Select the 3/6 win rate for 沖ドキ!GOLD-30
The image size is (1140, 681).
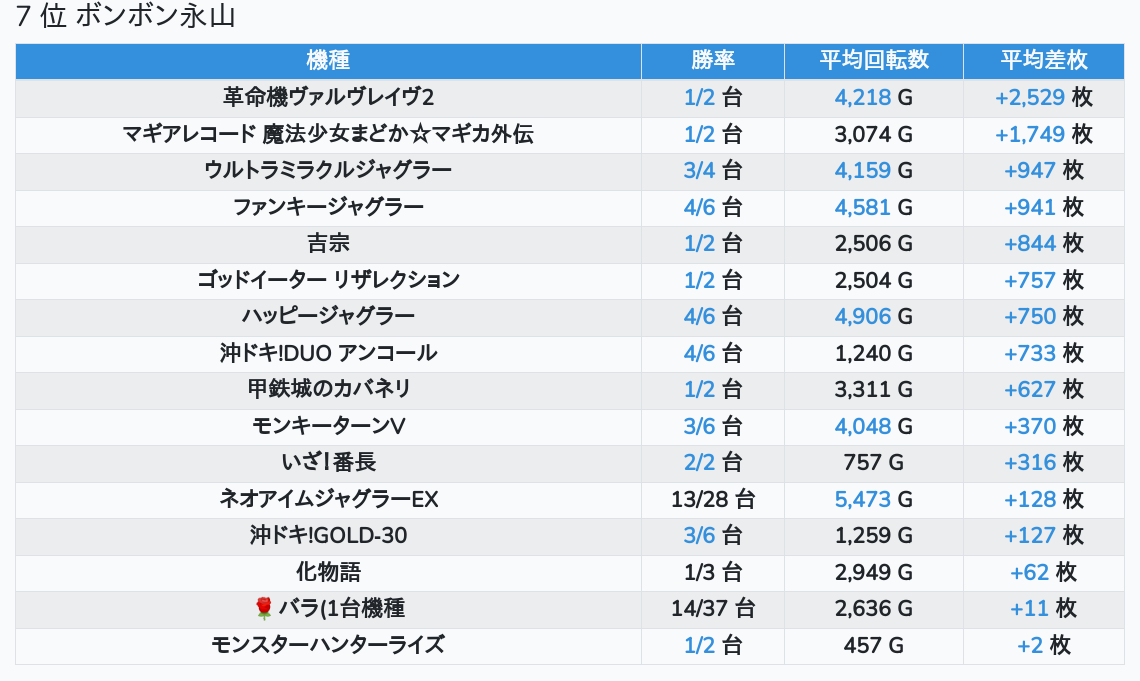[x=700, y=536]
